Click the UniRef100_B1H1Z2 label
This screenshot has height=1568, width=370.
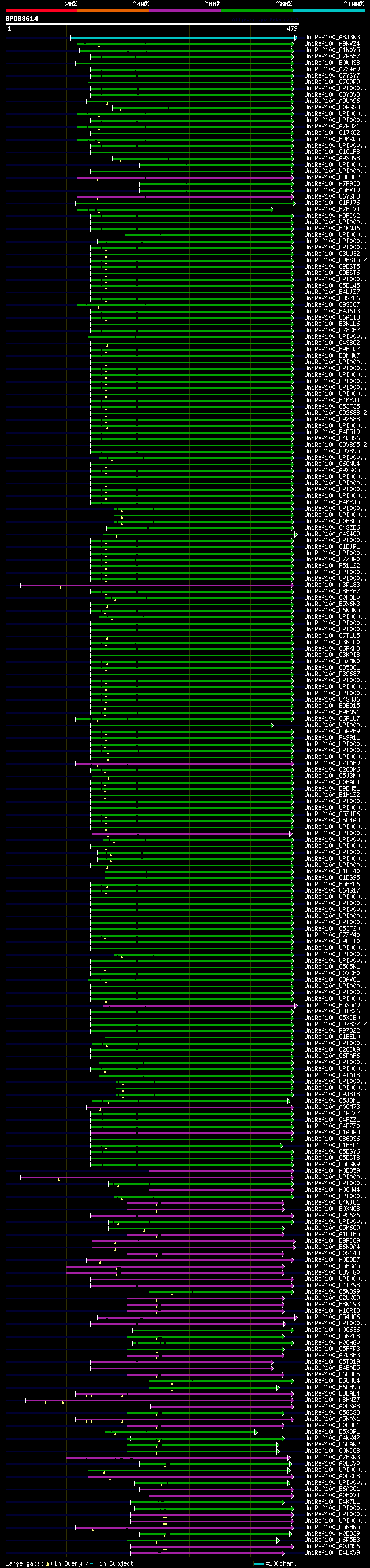[332, 795]
